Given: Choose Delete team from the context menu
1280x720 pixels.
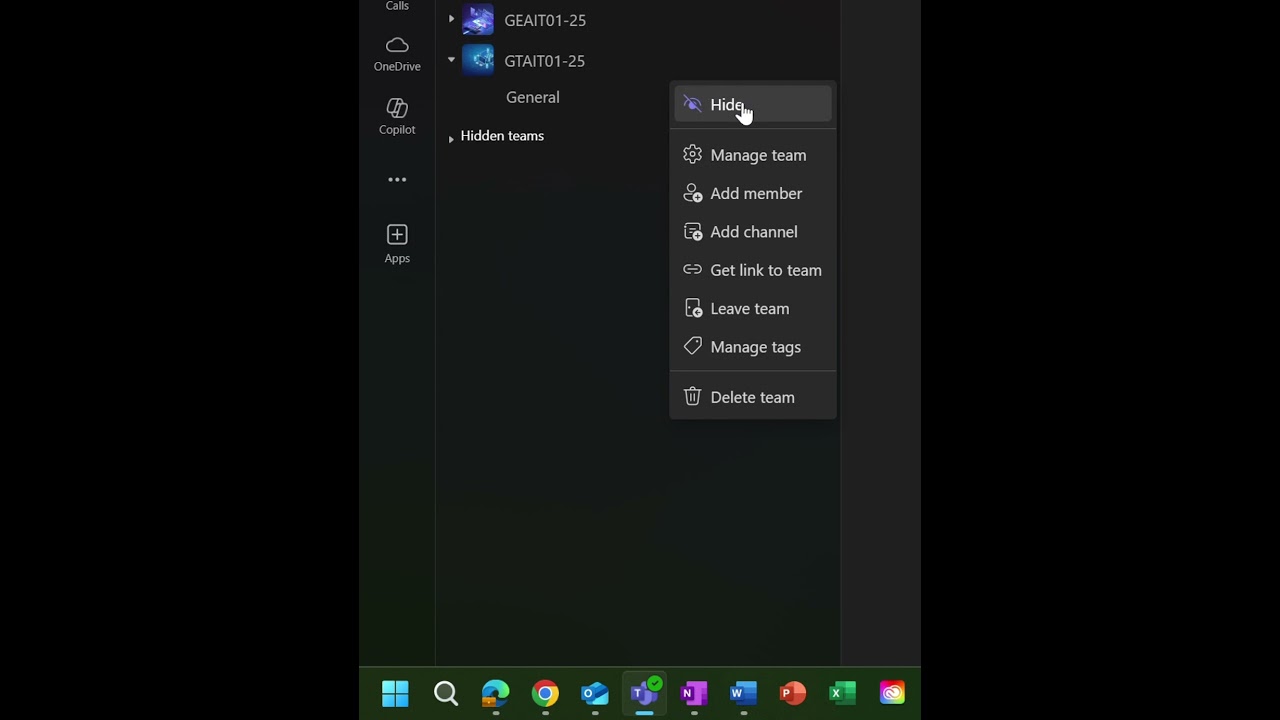Looking at the screenshot, I should pos(753,397).
